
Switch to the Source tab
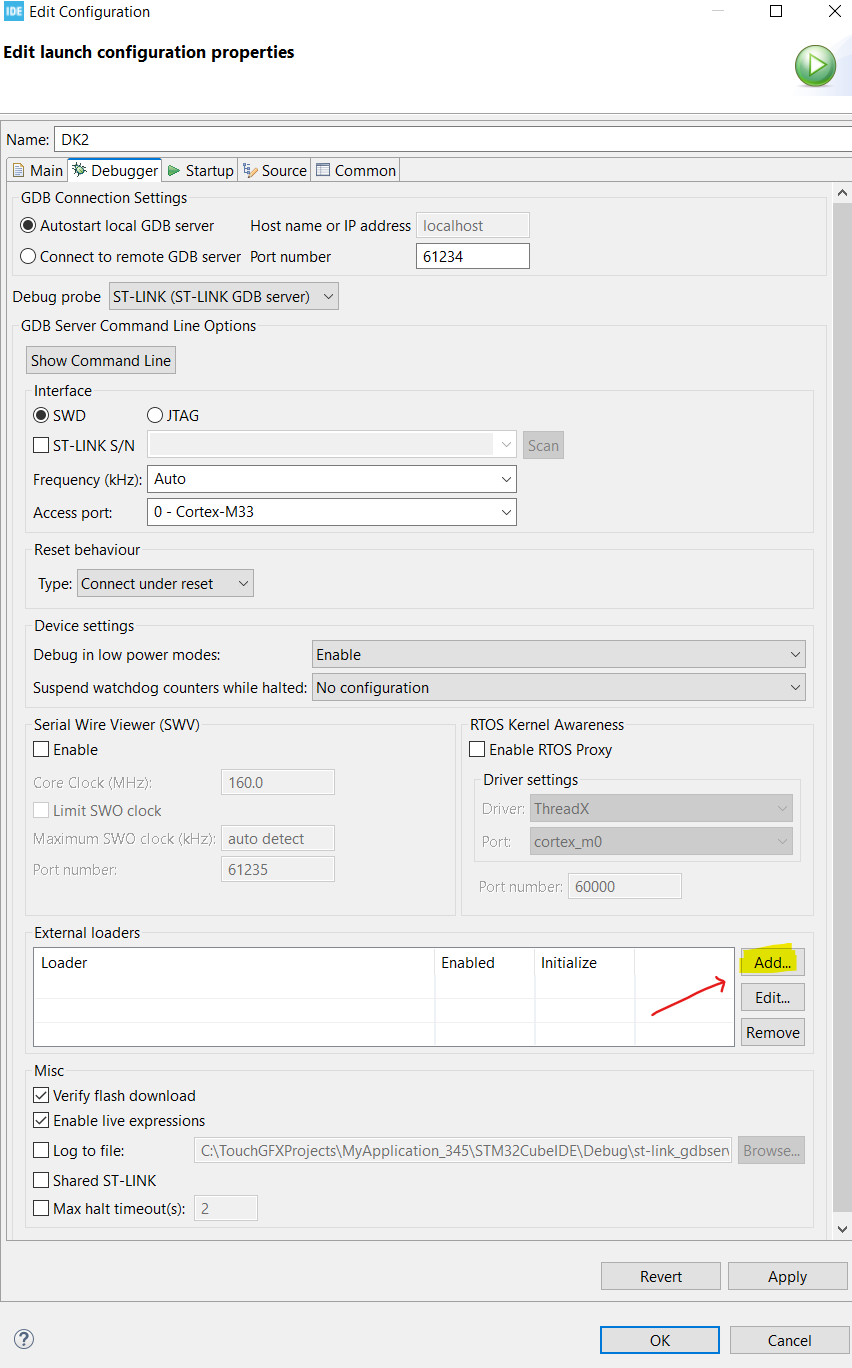281,170
